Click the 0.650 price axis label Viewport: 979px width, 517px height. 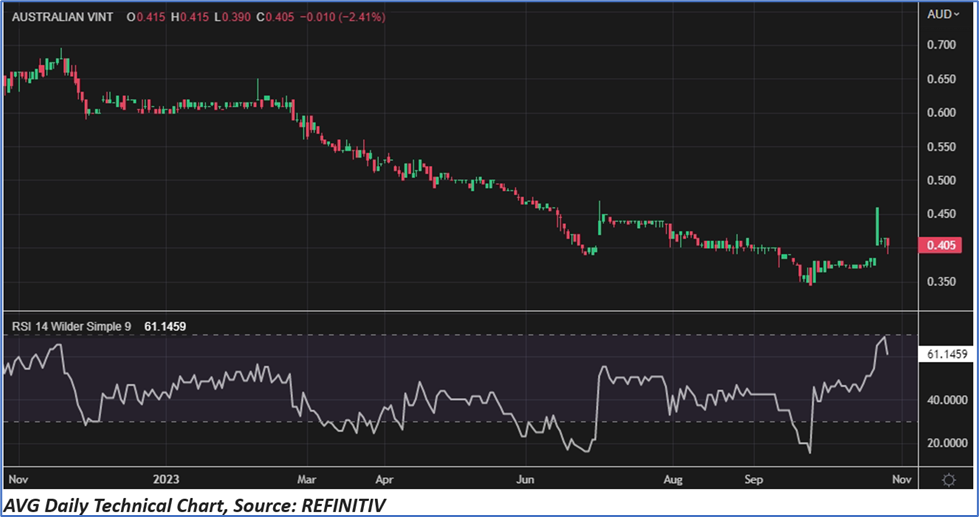[942, 79]
